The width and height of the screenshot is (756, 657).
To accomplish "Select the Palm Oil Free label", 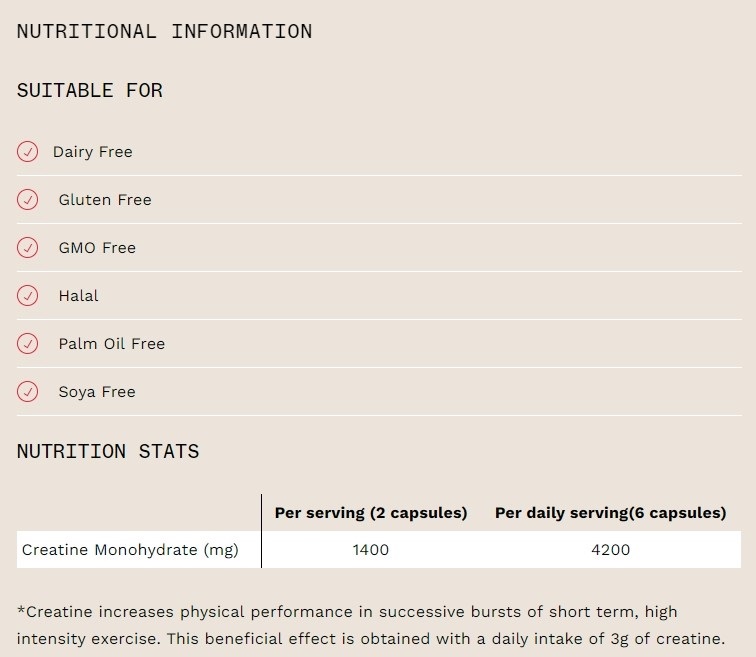I will pos(112,344).
